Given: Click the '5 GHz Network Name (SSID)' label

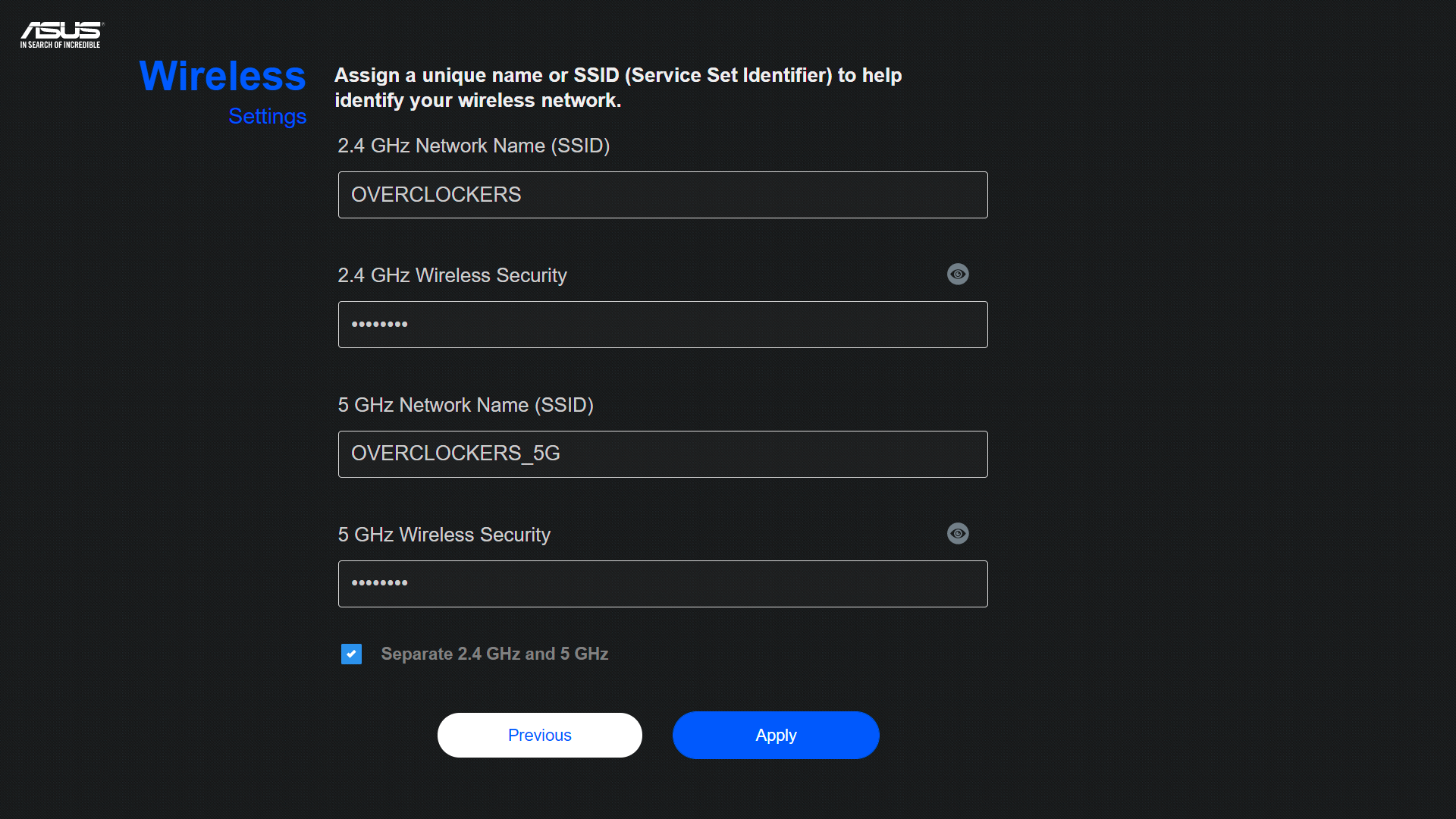Looking at the screenshot, I should [x=465, y=405].
